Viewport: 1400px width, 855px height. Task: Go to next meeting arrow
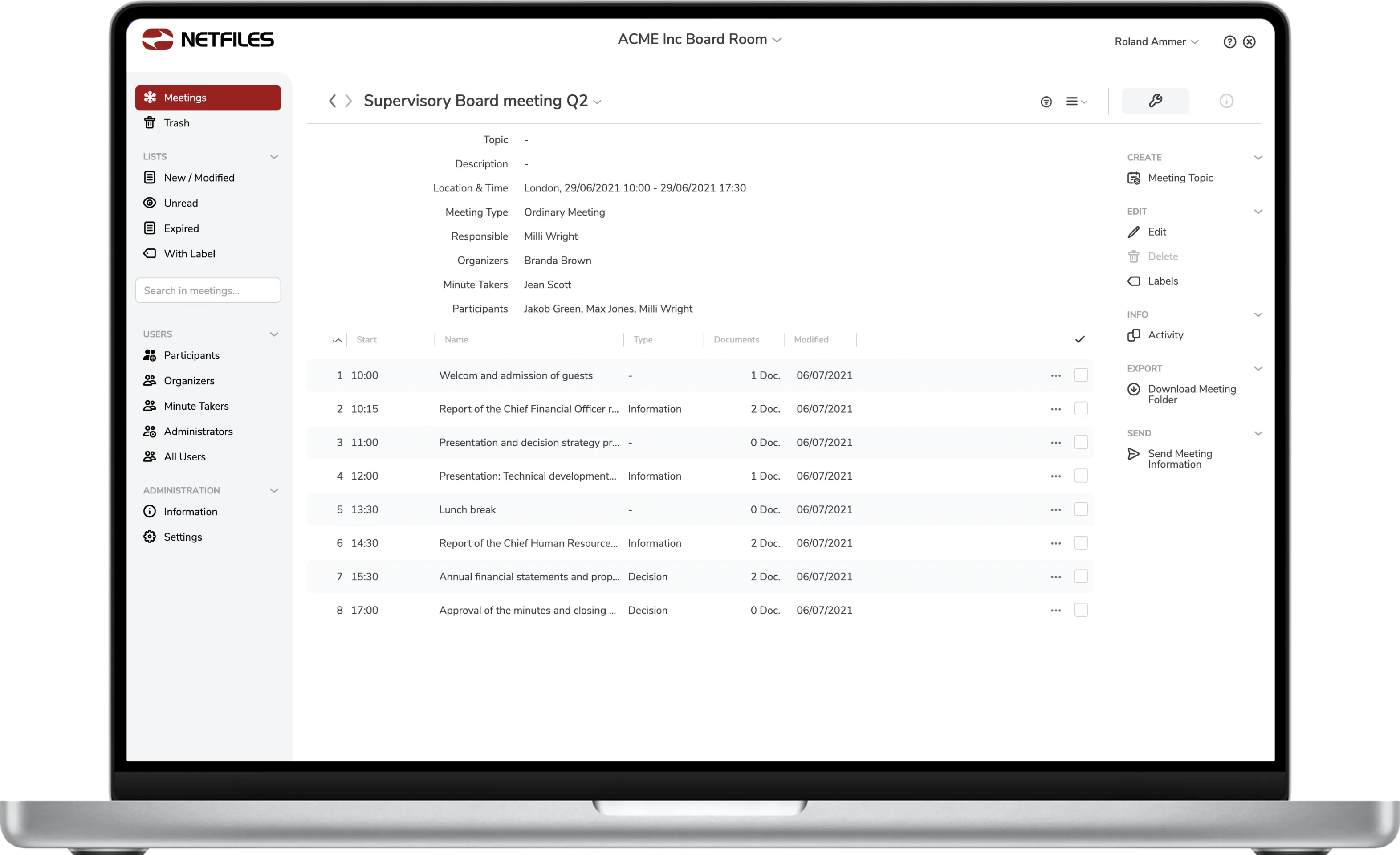[348, 101]
